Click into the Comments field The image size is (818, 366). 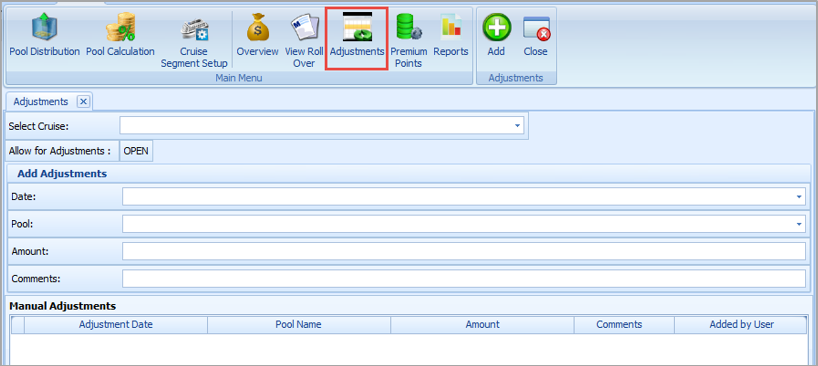464,278
